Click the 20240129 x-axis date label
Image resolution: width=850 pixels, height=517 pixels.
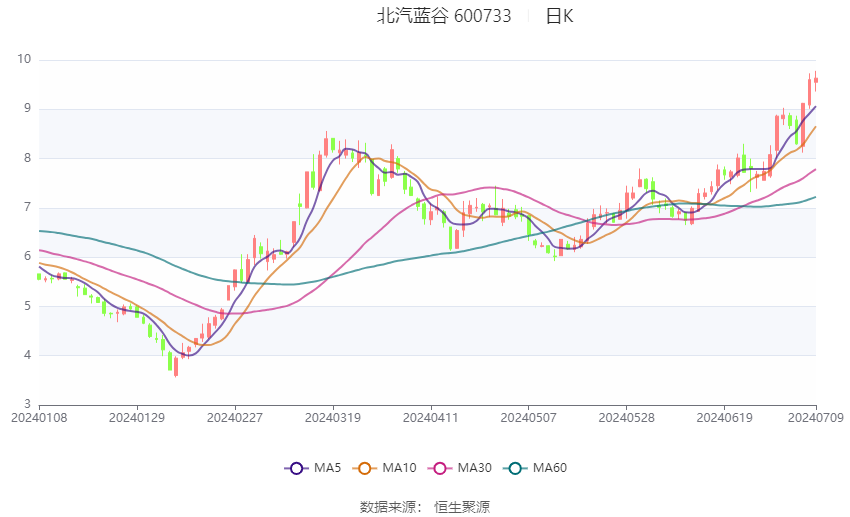click(137, 418)
